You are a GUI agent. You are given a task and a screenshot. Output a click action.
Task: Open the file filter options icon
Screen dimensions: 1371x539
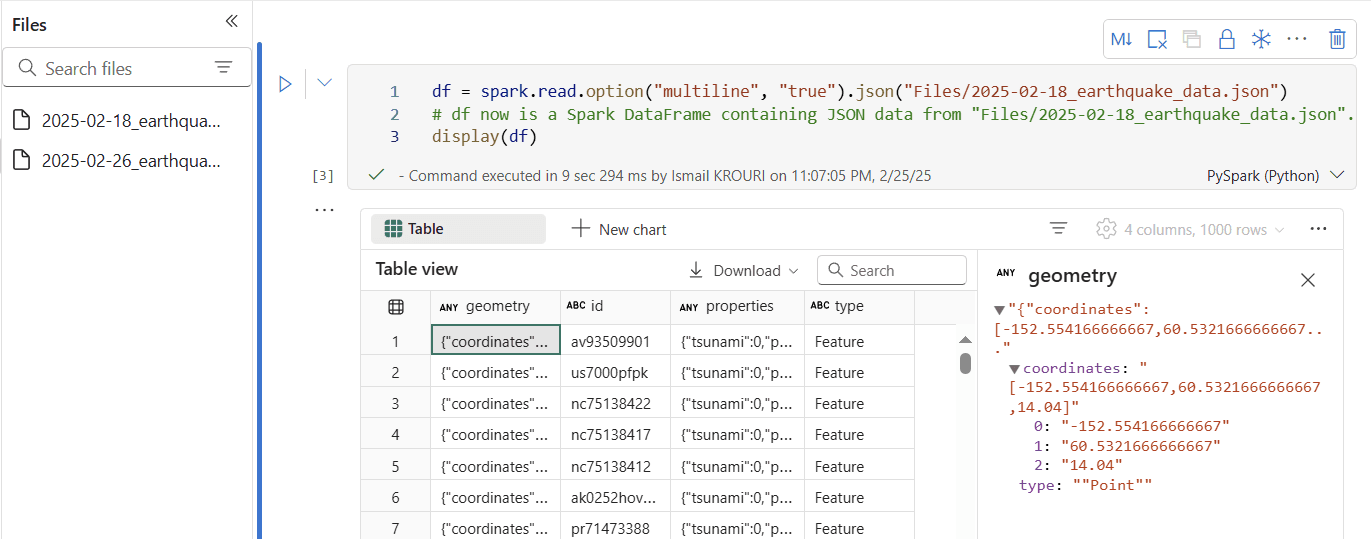[x=223, y=68]
